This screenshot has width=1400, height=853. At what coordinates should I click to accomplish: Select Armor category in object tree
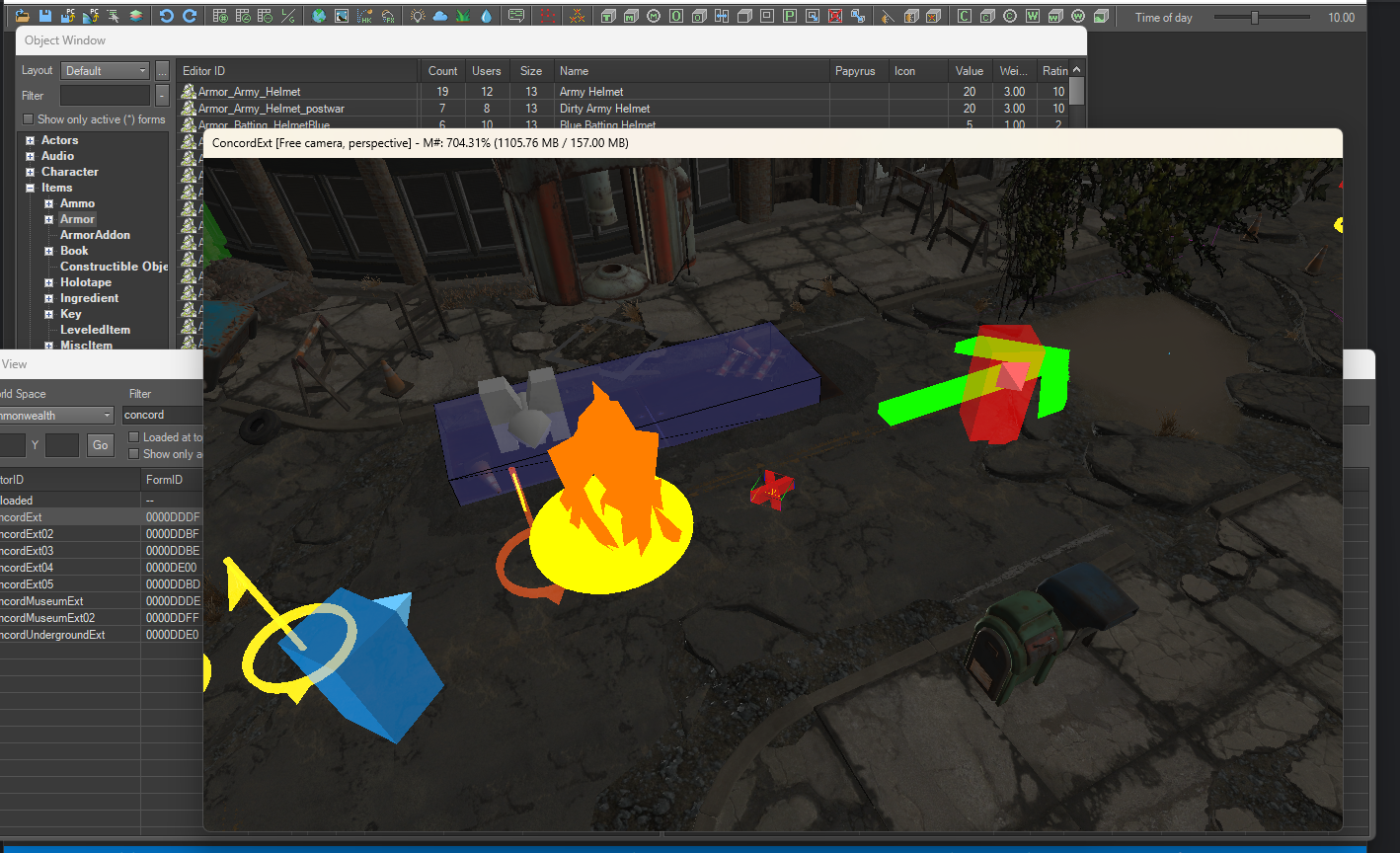pos(77,219)
